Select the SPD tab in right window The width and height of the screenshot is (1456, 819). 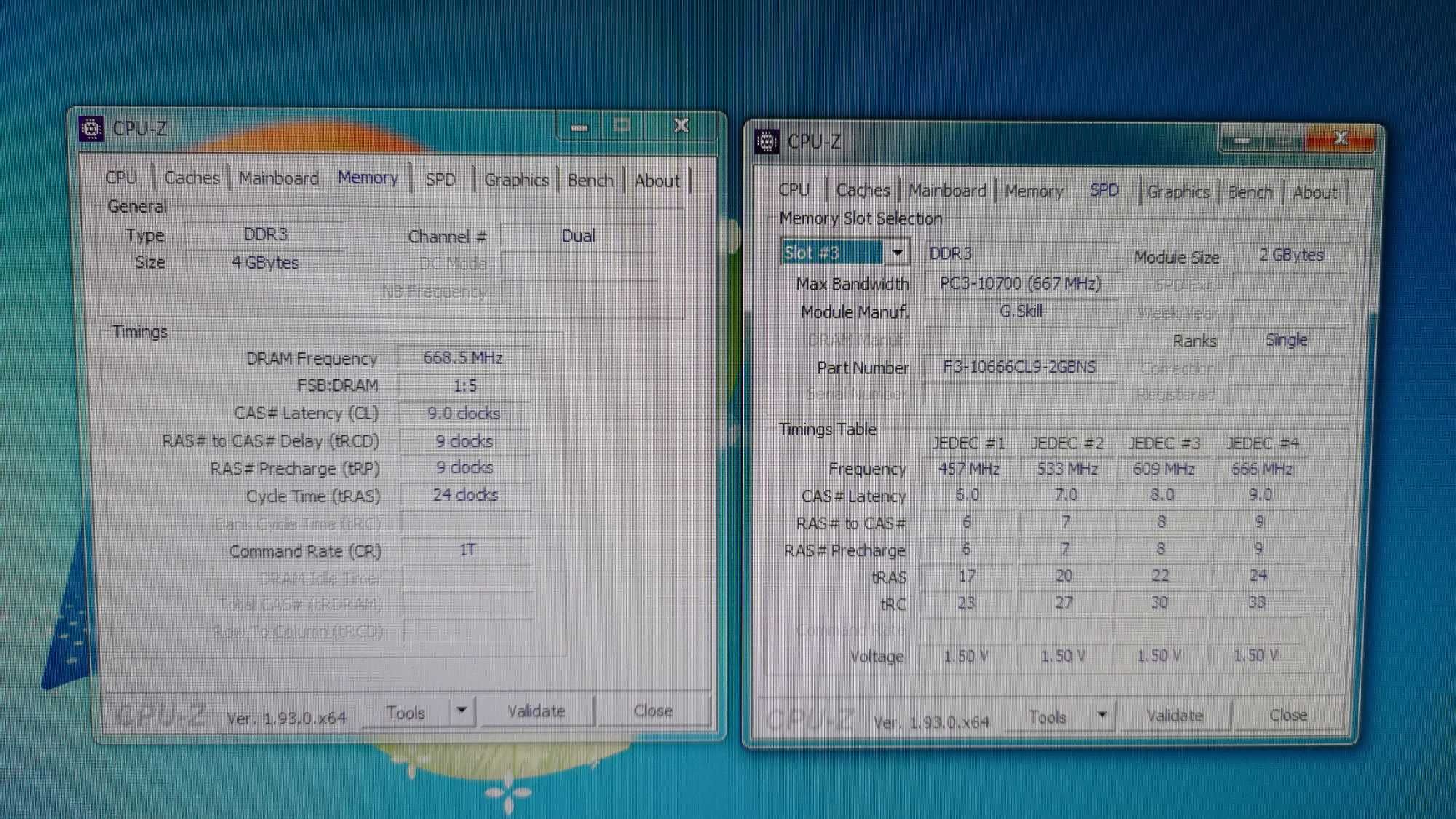pyautogui.click(x=1104, y=190)
